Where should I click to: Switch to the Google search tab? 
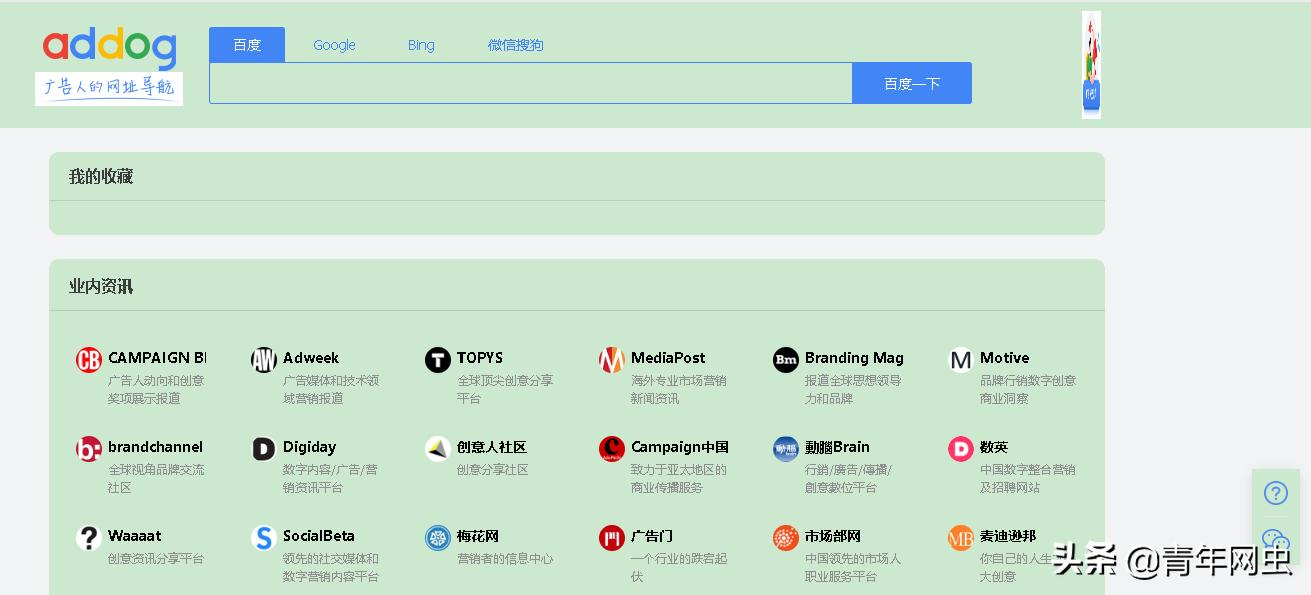tap(334, 45)
